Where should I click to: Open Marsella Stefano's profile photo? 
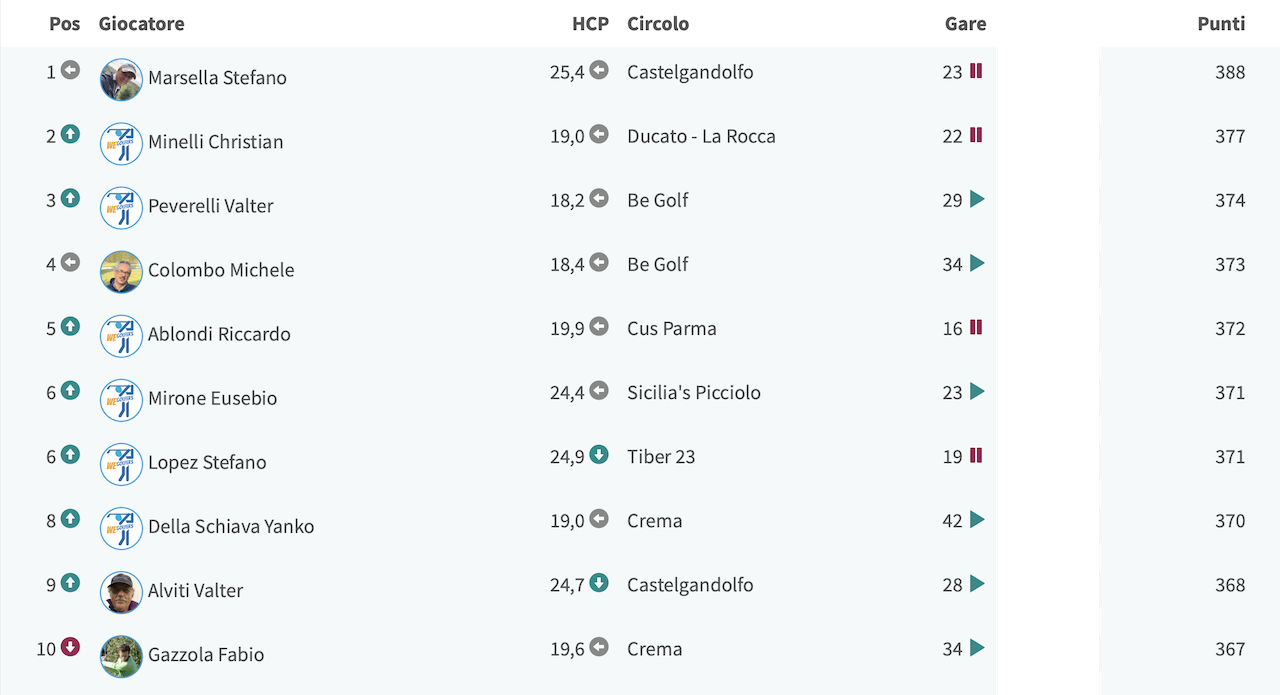point(121,79)
